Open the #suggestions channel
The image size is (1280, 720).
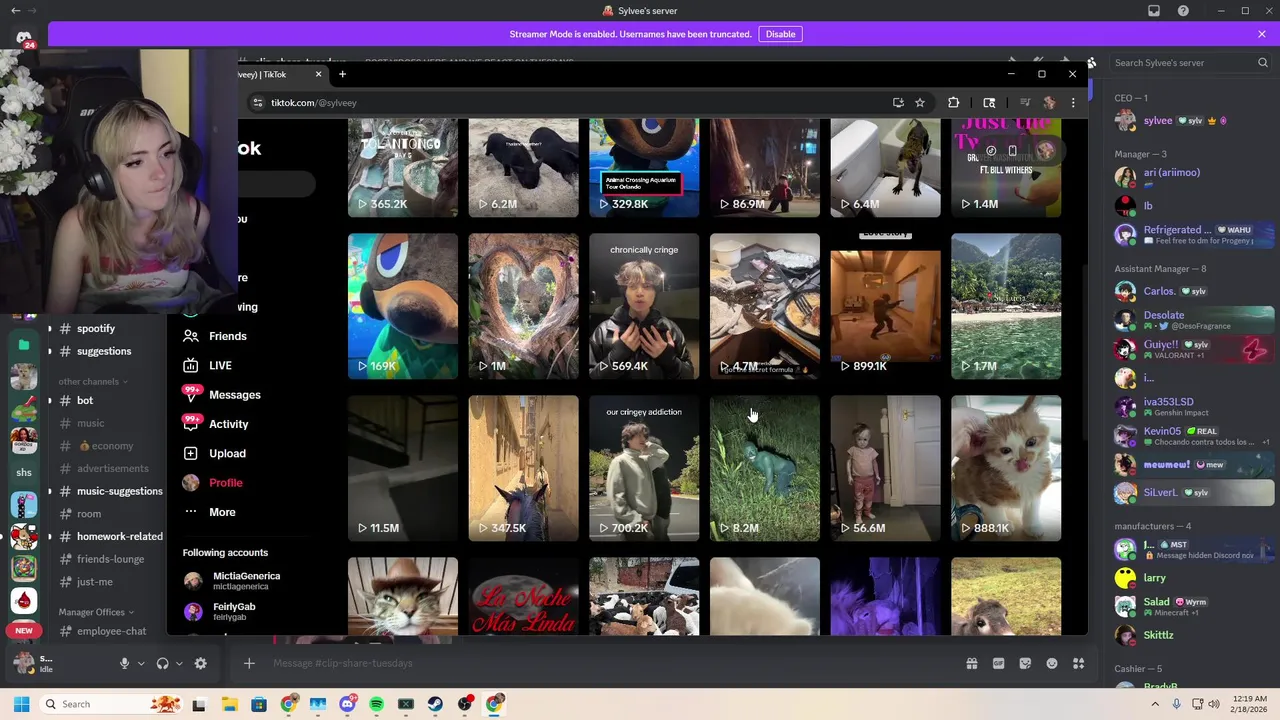click(x=105, y=351)
